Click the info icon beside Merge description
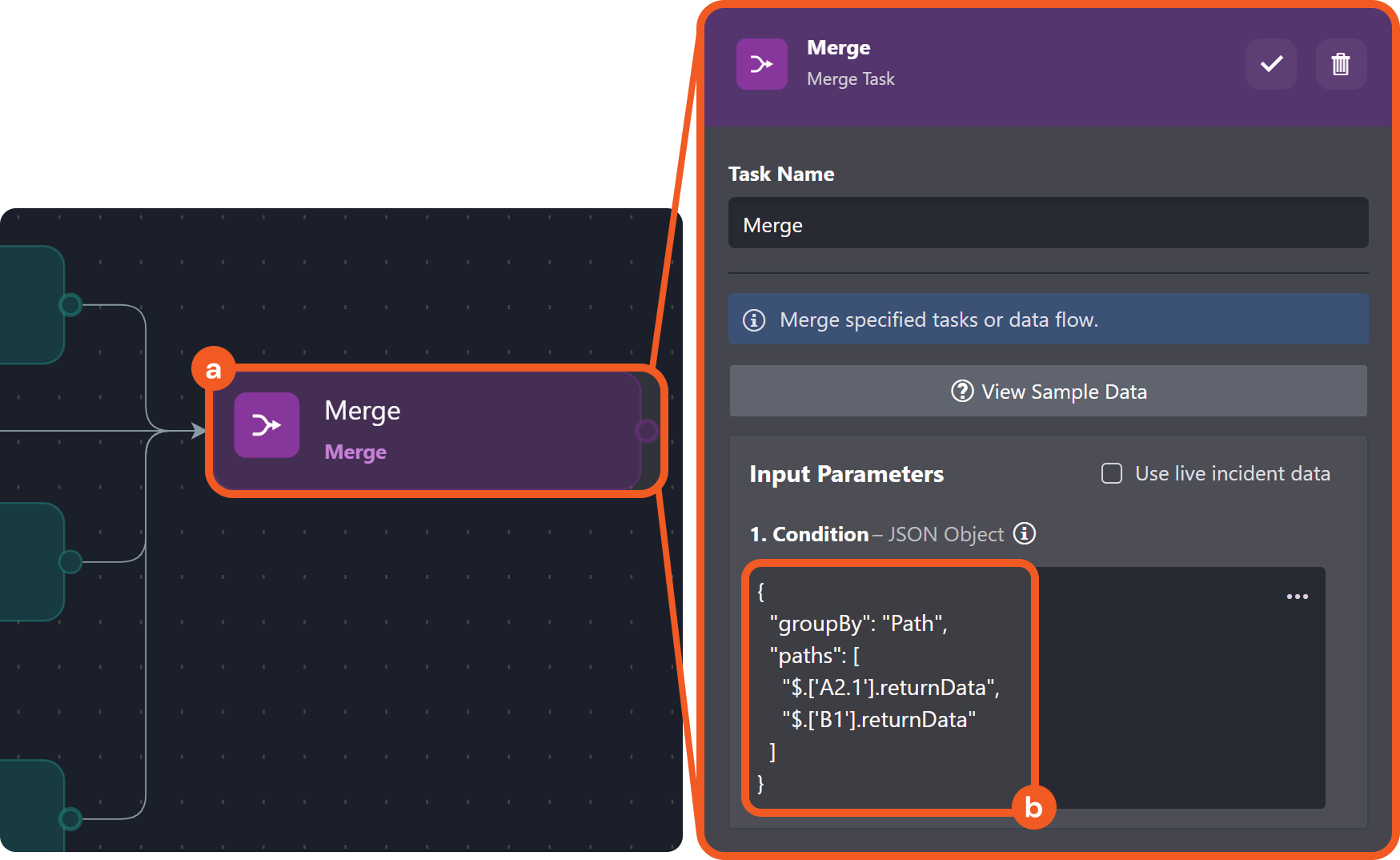Image resolution: width=1400 pixels, height=860 pixels. coord(754,320)
